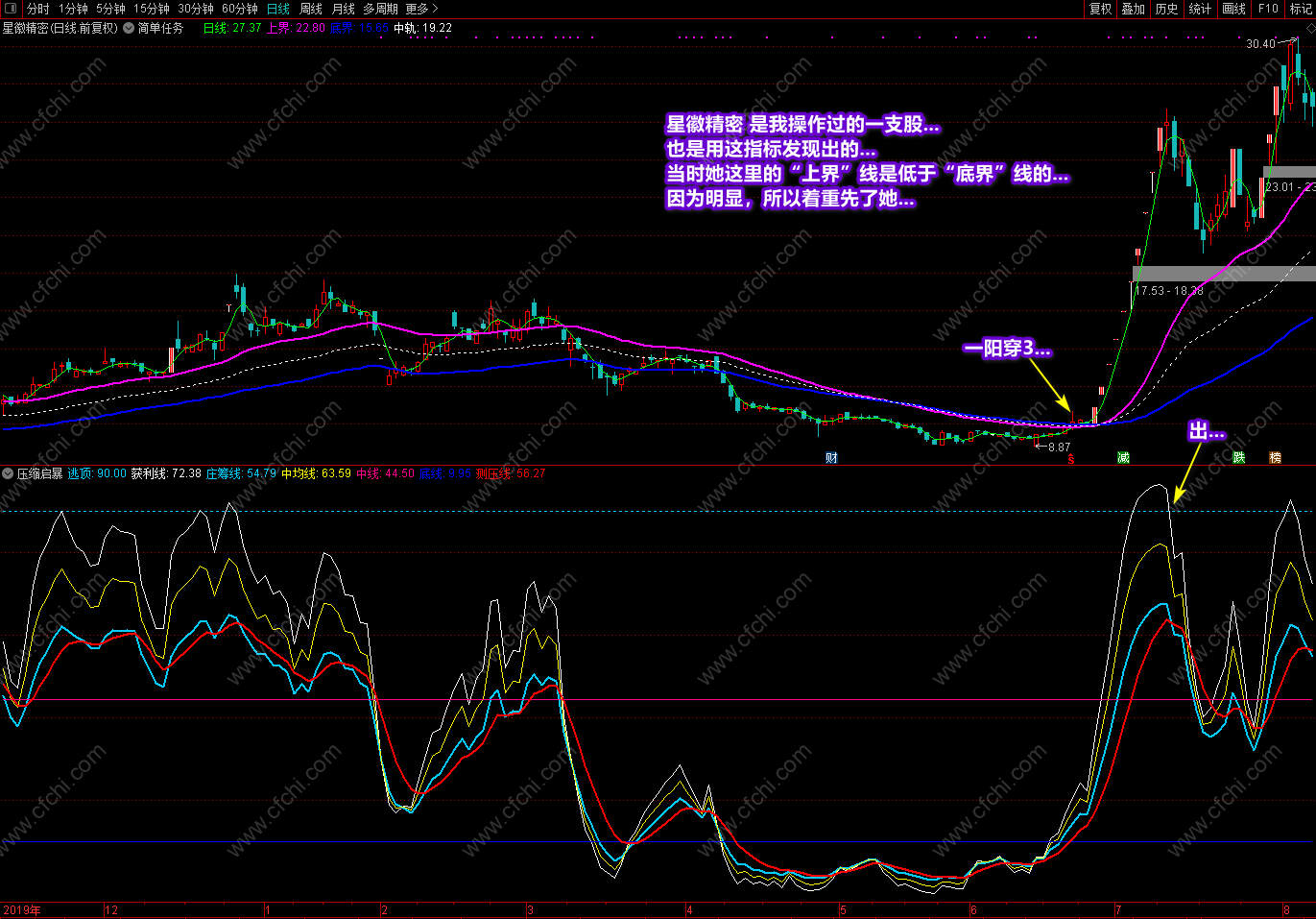Select the 月线 monthly period tab
Viewport: 1316px width, 919px height.
(344, 9)
